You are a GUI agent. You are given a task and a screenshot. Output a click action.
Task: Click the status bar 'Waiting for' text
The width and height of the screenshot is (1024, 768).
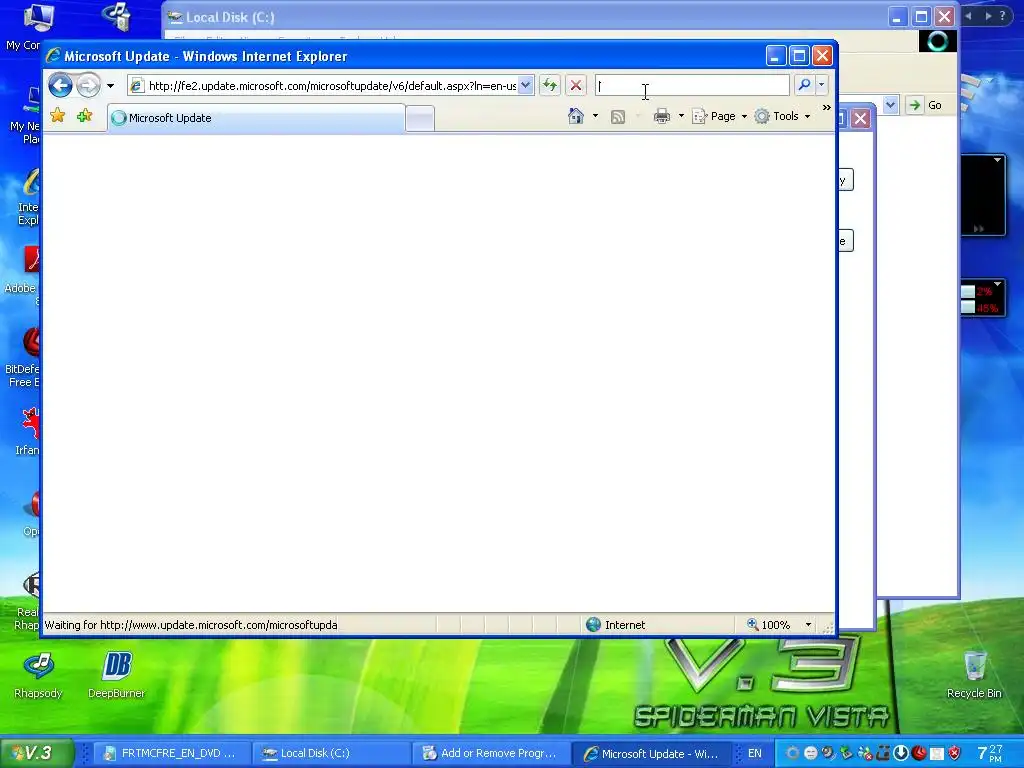pos(191,625)
